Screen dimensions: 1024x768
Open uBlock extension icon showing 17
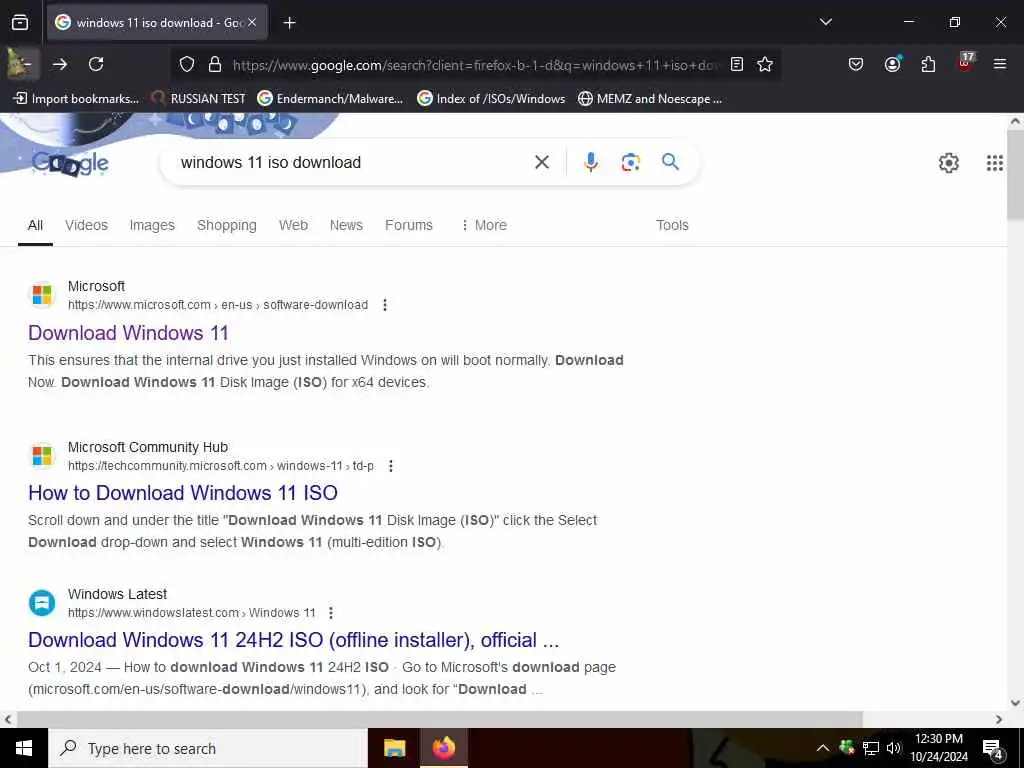965,63
